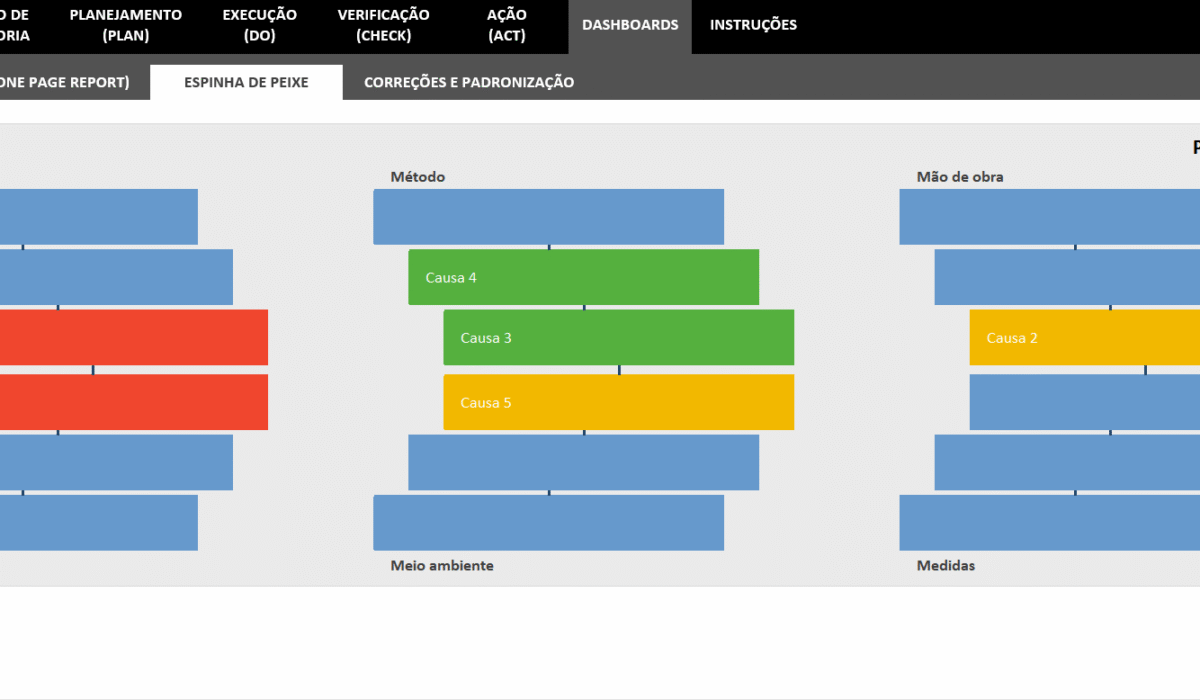The image size is (1200, 700).
Task: Select the Meio ambiente category label
Action: tap(441, 565)
